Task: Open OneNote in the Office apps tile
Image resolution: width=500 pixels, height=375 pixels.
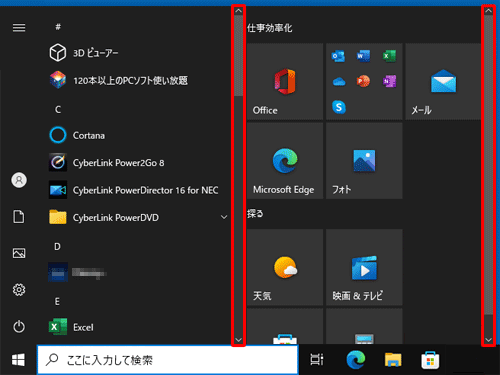Action: pyautogui.click(x=389, y=81)
